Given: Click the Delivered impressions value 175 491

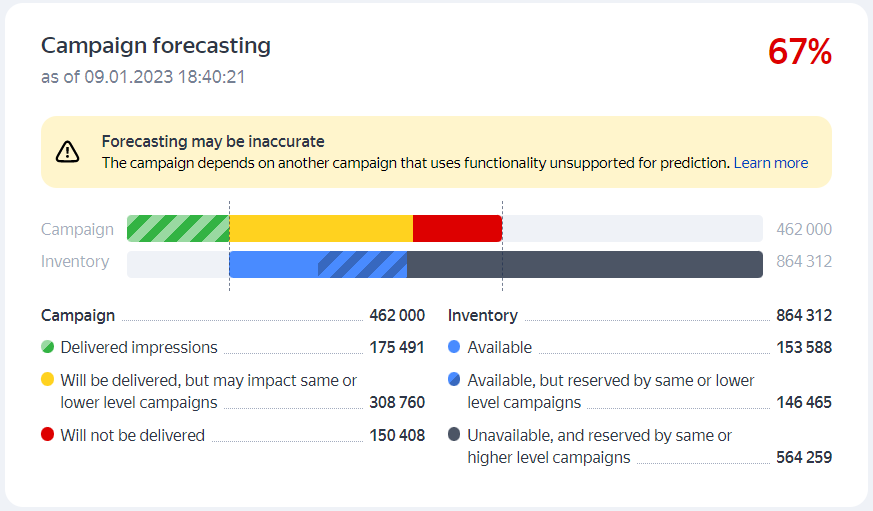Looking at the screenshot, I should click(x=397, y=348).
